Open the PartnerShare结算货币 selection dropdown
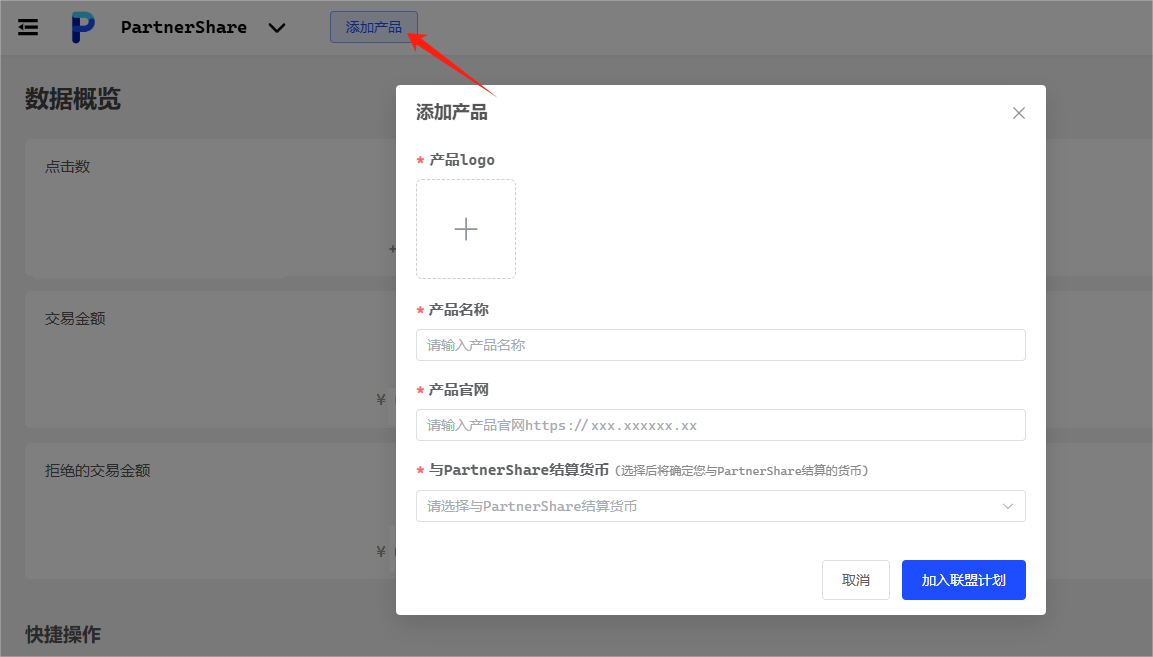1153x657 pixels. point(720,506)
